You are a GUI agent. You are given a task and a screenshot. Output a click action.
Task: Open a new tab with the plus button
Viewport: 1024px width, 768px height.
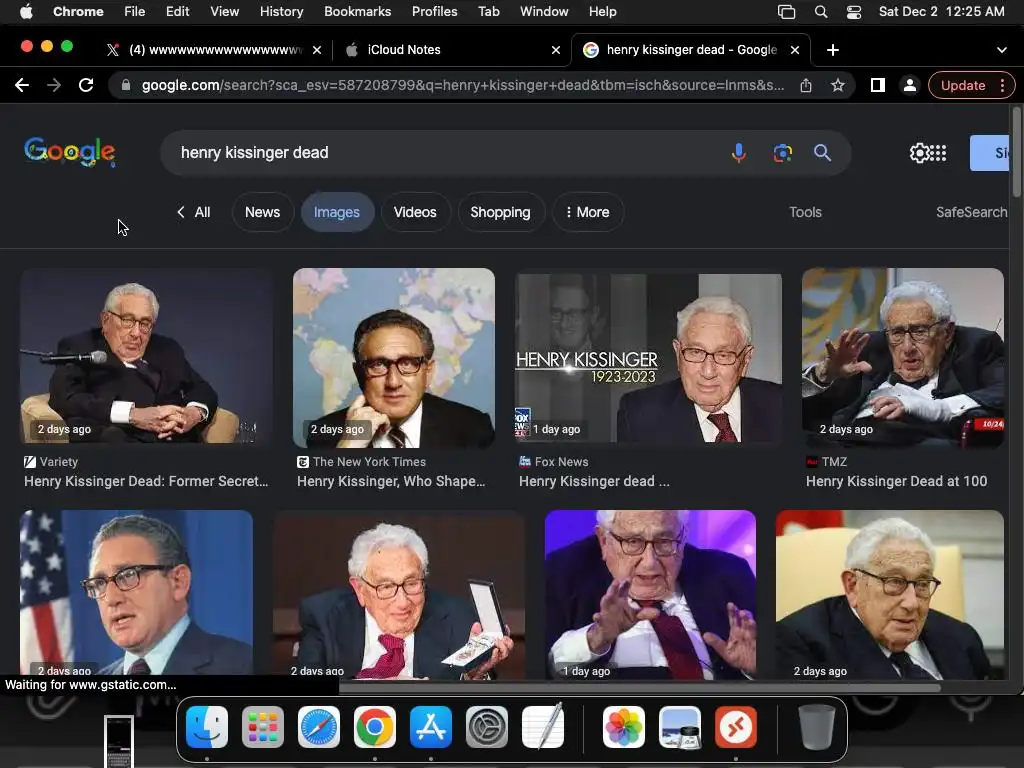(833, 50)
